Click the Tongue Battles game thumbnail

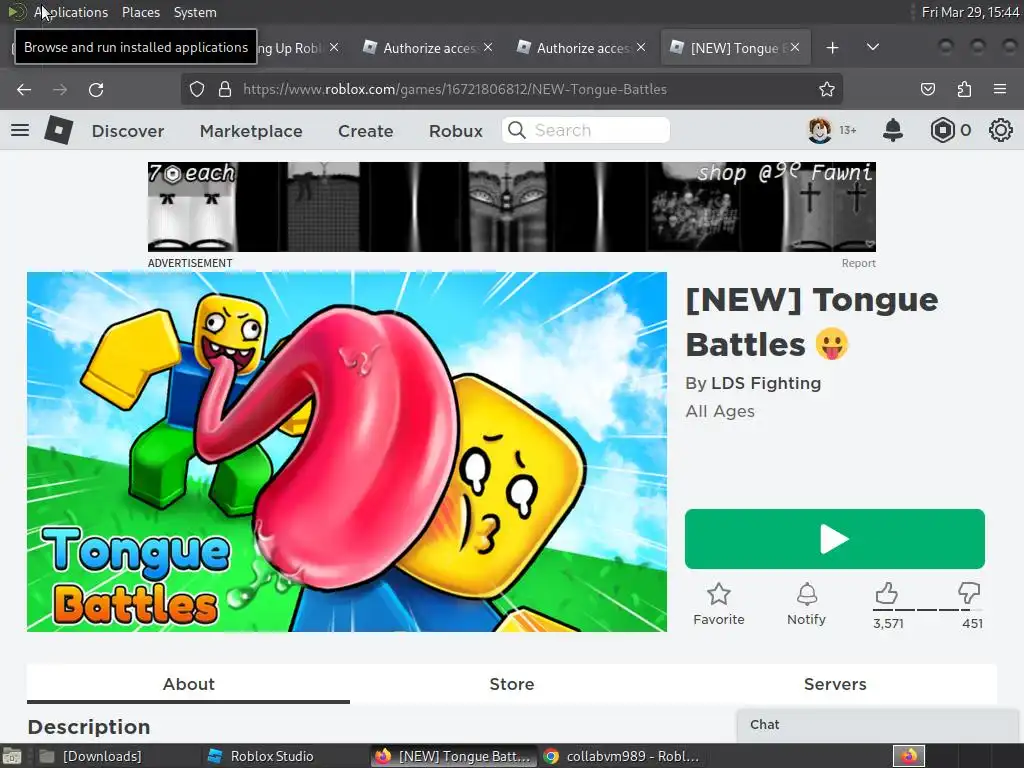click(347, 452)
